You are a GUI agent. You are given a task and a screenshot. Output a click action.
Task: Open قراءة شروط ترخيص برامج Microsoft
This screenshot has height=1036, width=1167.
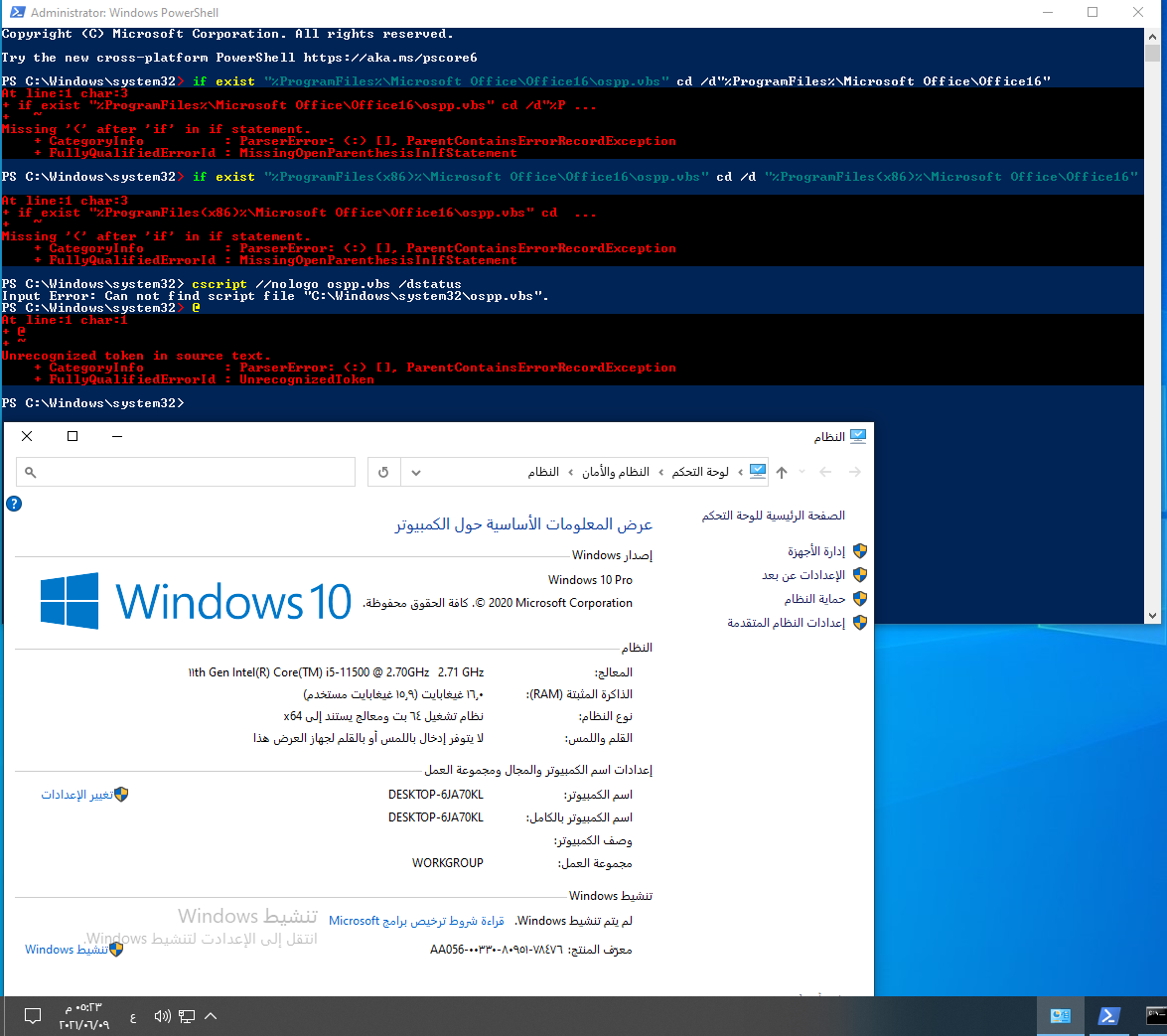click(x=417, y=921)
